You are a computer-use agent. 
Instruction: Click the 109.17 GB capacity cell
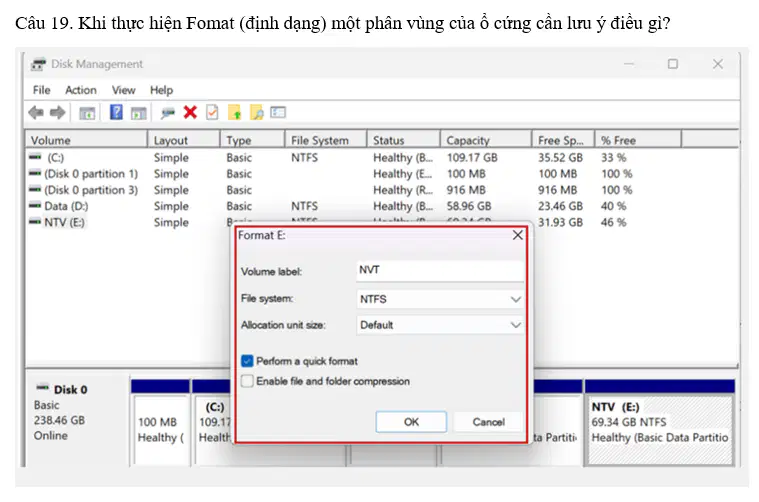click(x=472, y=157)
